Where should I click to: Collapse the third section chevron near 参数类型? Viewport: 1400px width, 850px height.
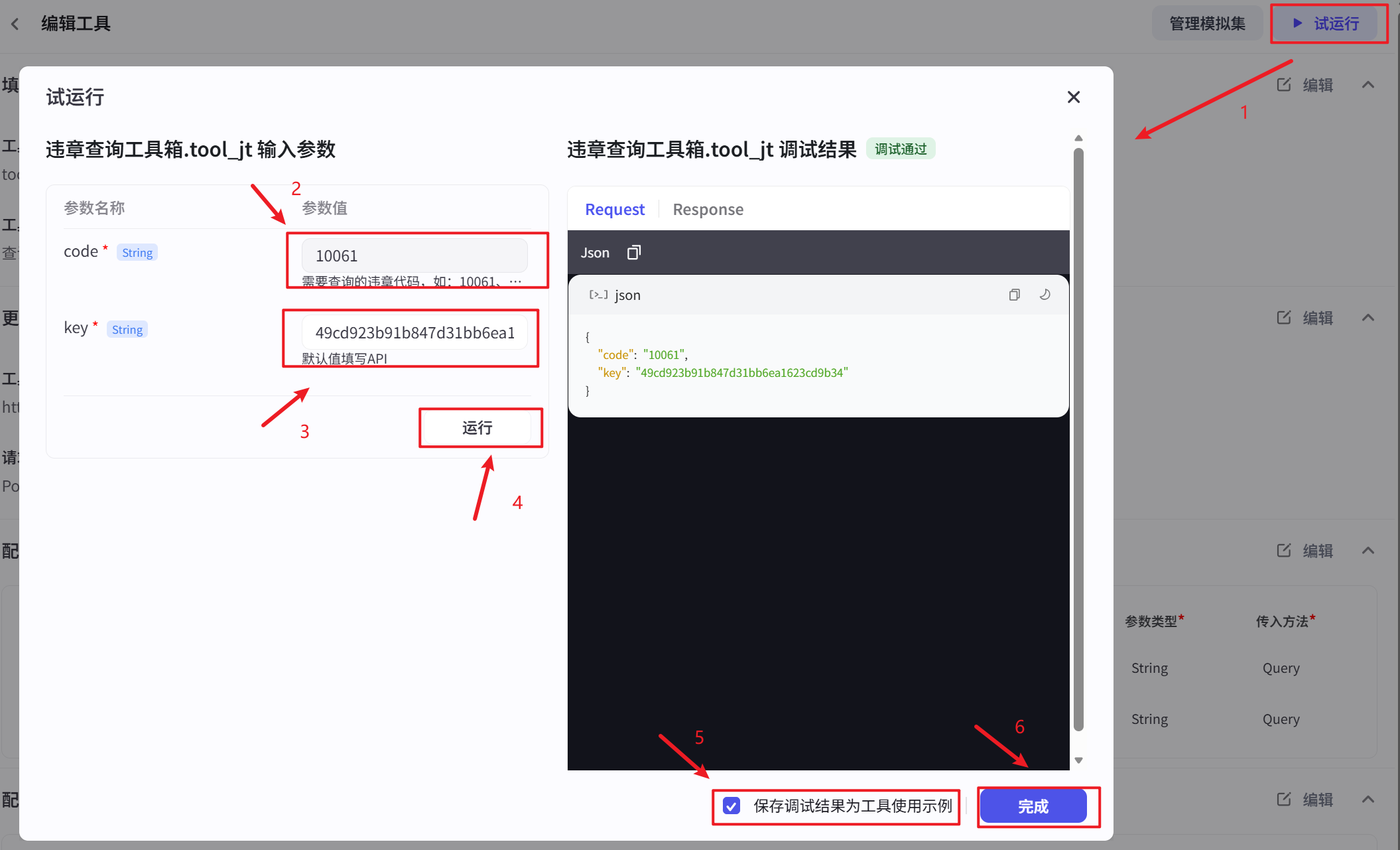pos(1368,551)
